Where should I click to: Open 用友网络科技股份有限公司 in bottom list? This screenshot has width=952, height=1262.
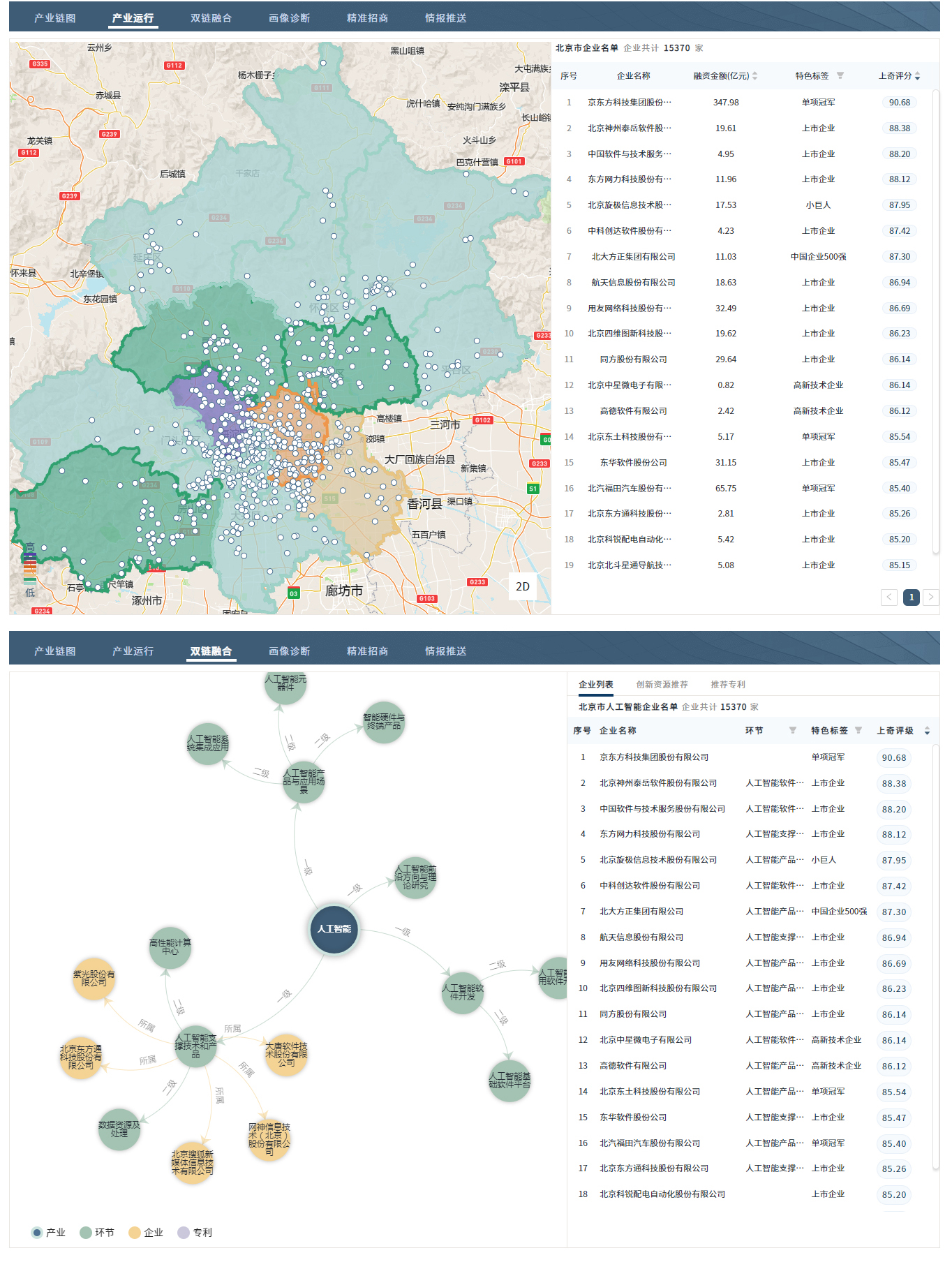pos(650,963)
